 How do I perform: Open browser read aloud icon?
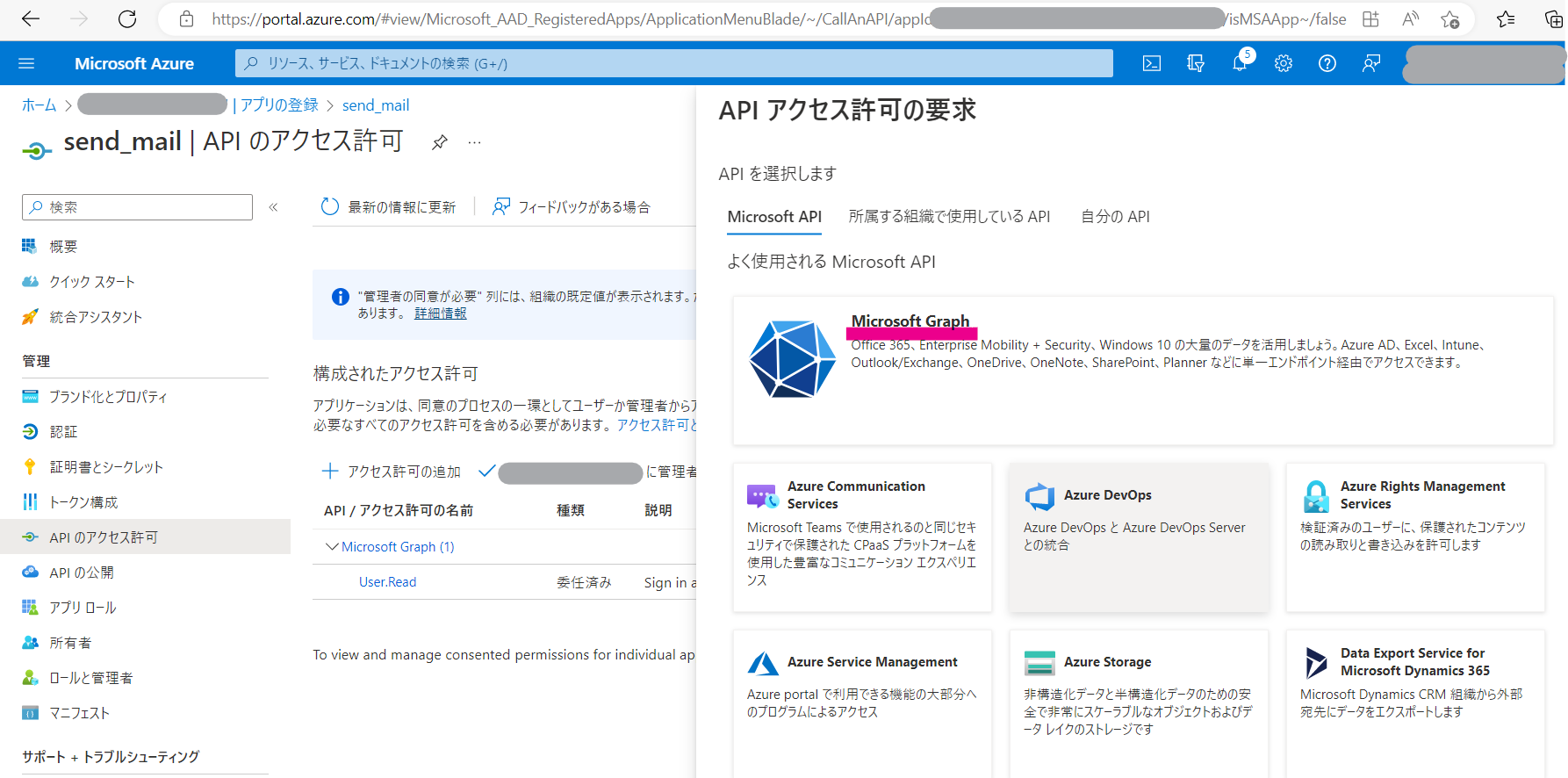tap(1411, 19)
